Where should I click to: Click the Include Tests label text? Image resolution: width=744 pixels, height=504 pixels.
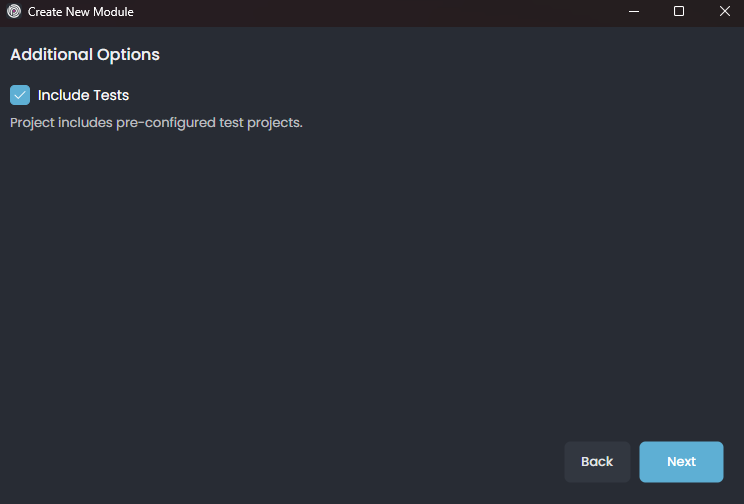click(x=83, y=95)
